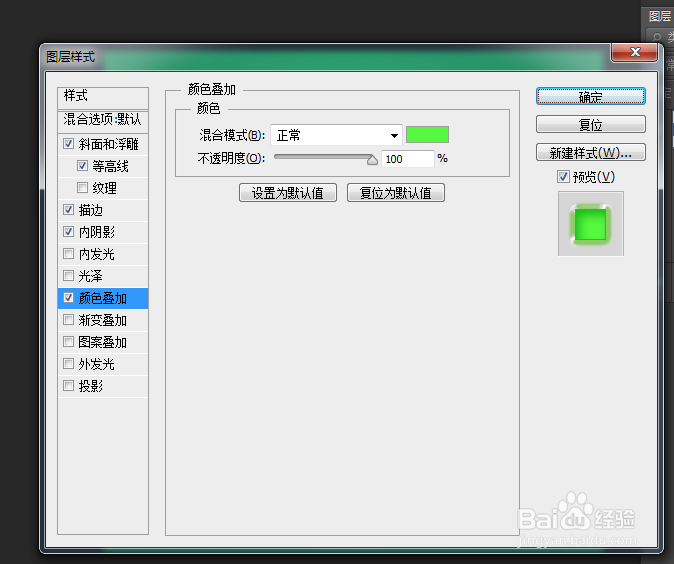The image size is (674, 564).
Task: Switch to the 图层 panel tab behind the dialog
Action: tap(659, 16)
